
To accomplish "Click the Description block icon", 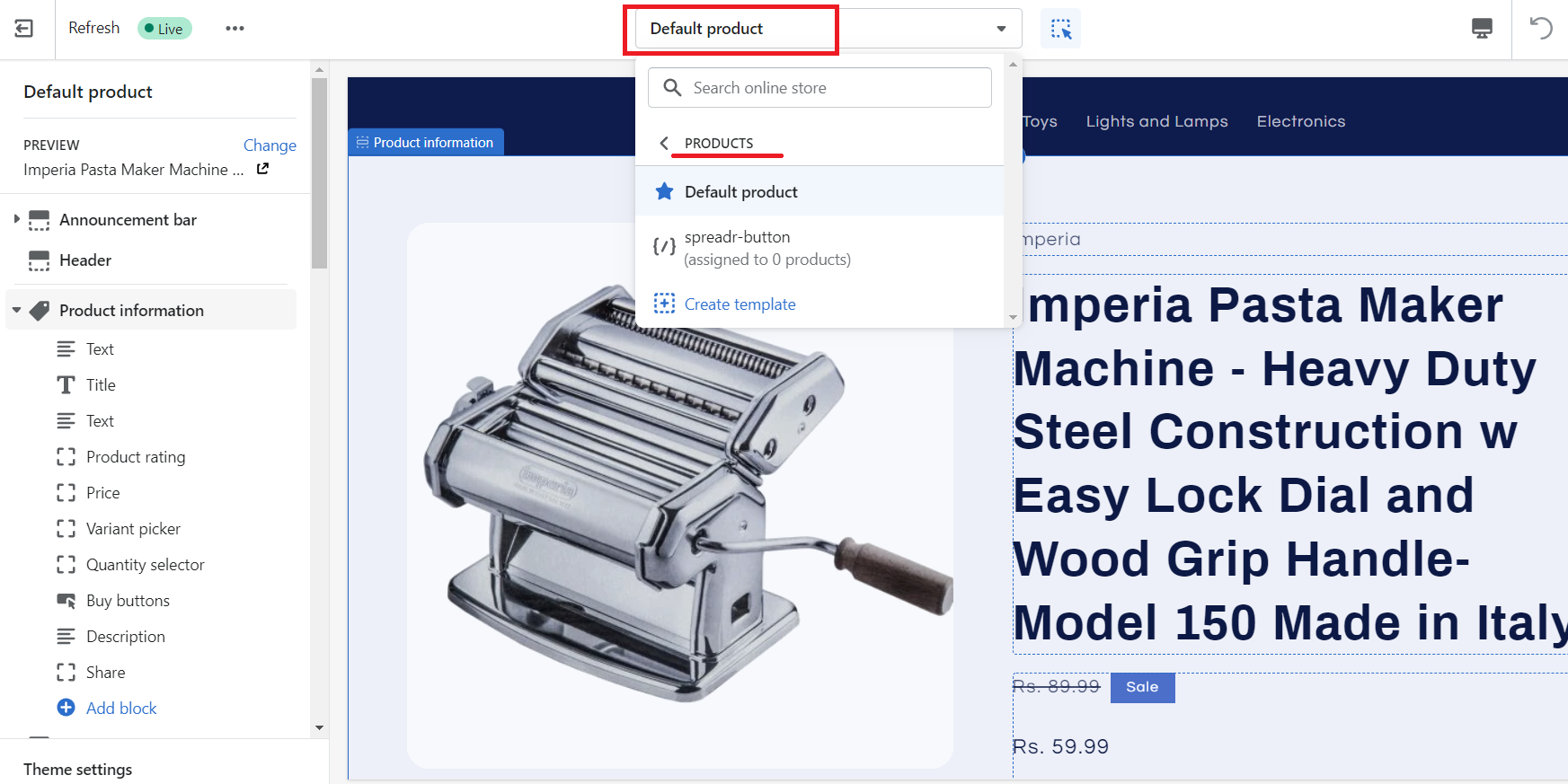I will pos(66,637).
